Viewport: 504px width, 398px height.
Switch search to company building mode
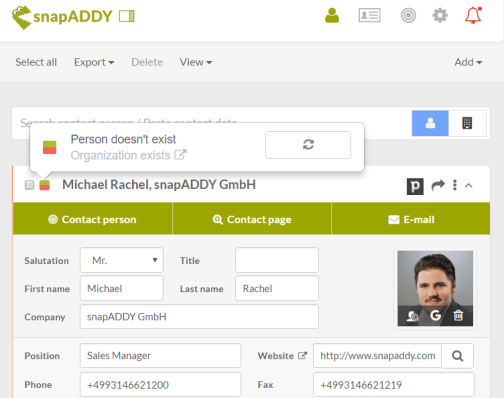point(467,123)
